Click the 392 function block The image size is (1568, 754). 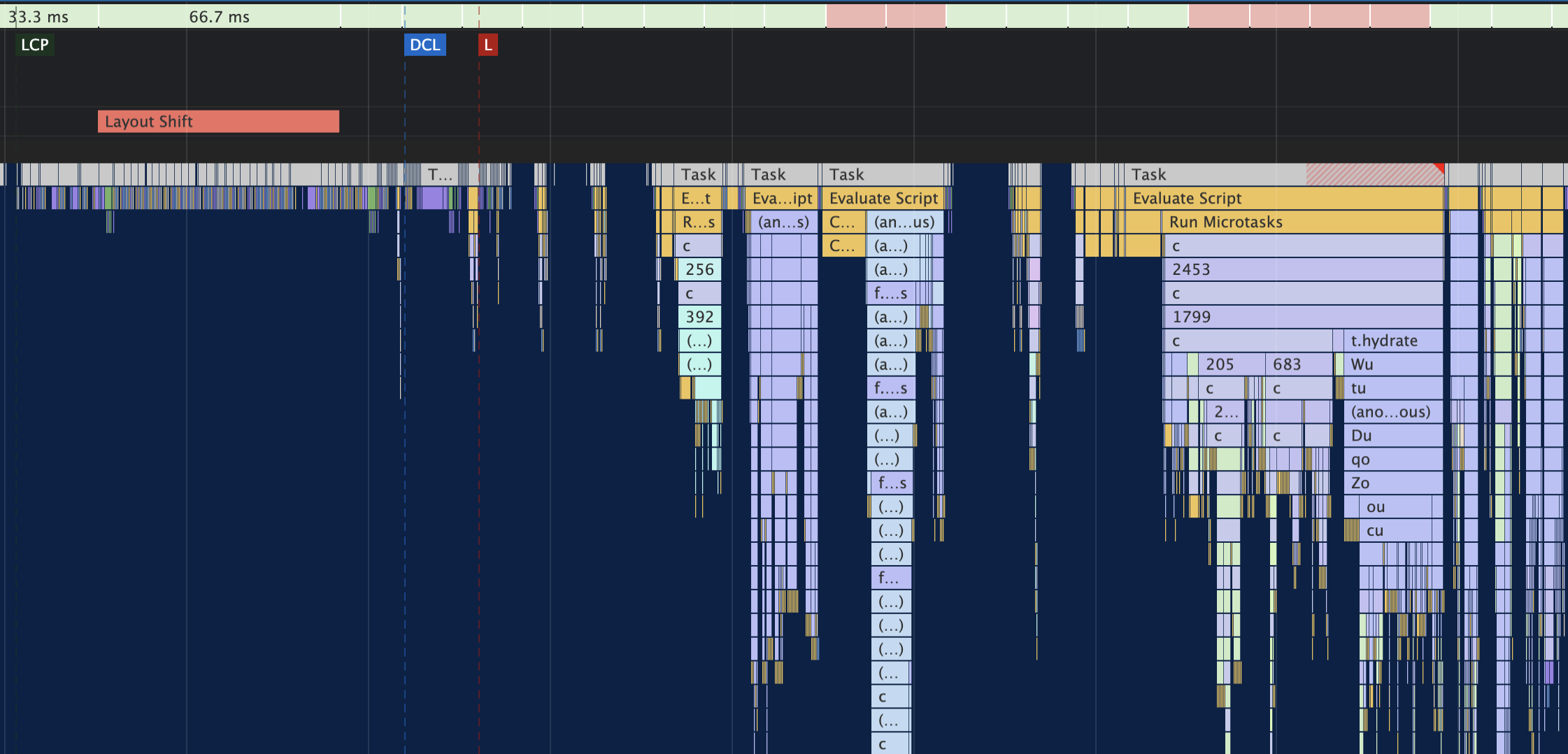click(699, 317)
